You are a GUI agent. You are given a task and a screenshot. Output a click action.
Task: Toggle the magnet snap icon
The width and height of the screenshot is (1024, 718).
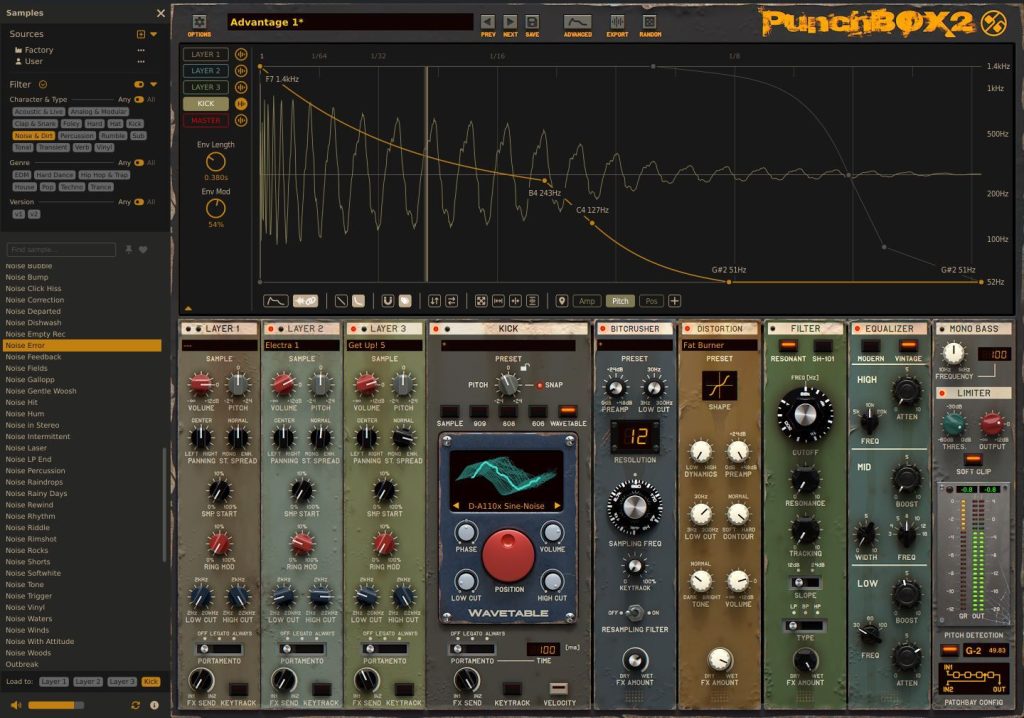coord(387,301)
